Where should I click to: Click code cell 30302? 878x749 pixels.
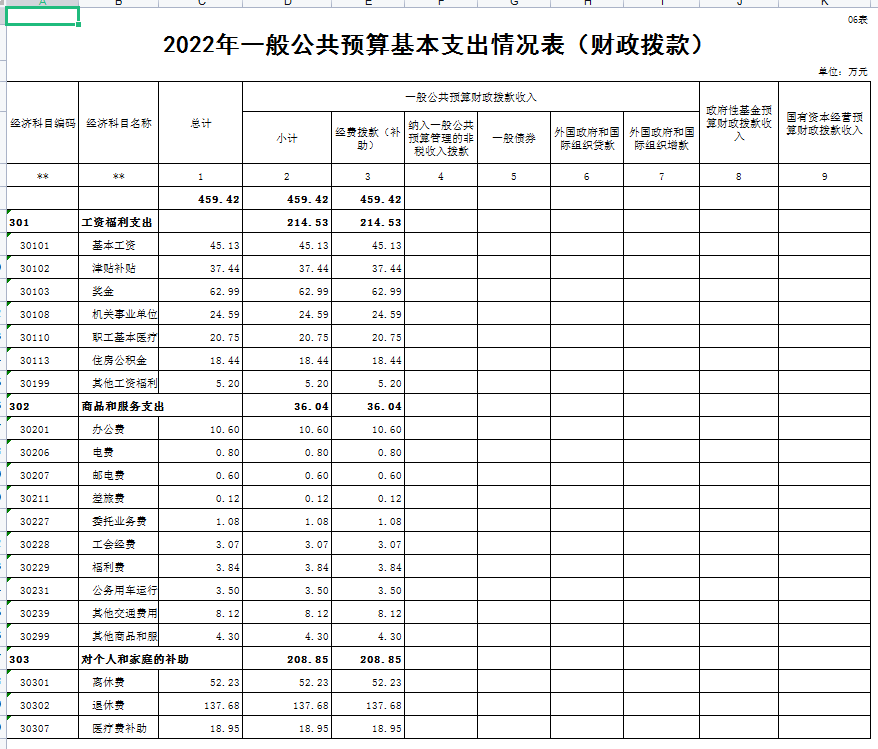(x=43, y=705)
